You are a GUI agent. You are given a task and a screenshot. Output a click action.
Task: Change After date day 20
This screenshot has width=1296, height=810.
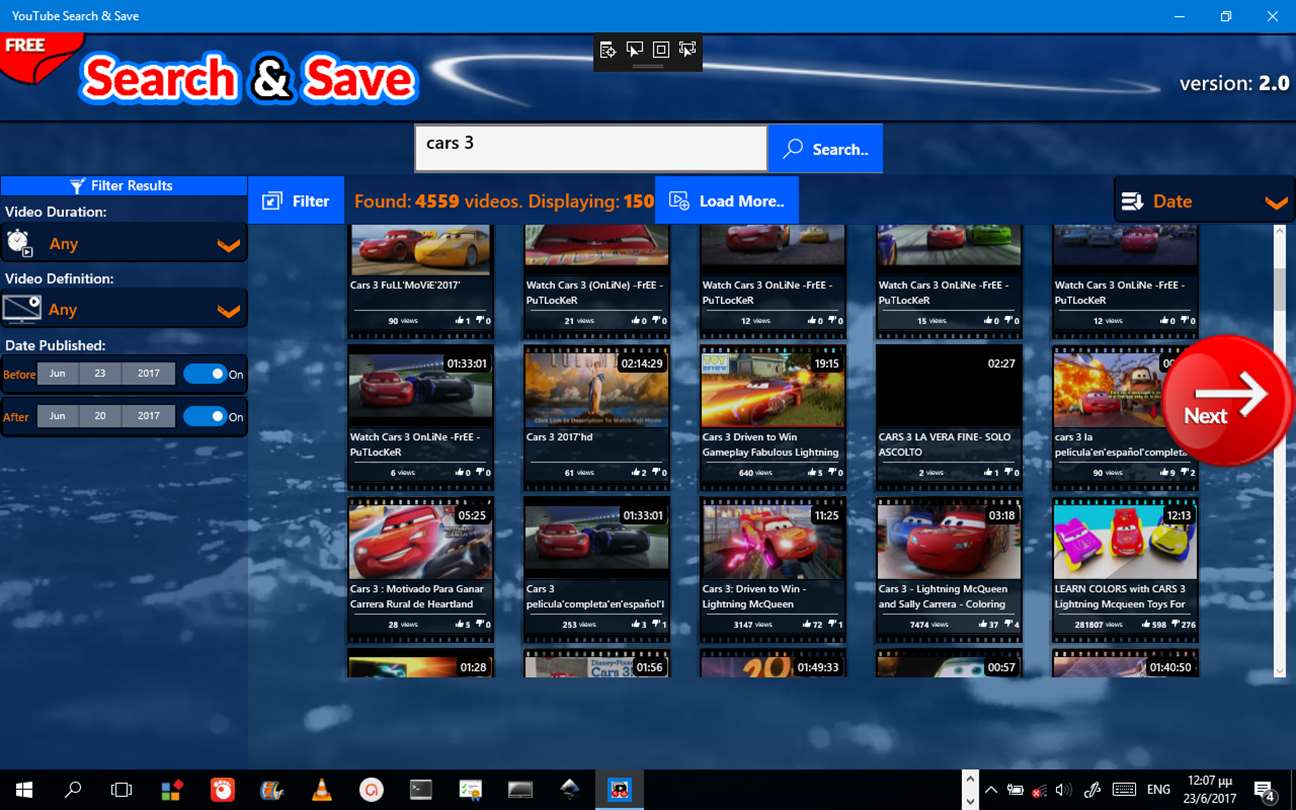point(100,416)
